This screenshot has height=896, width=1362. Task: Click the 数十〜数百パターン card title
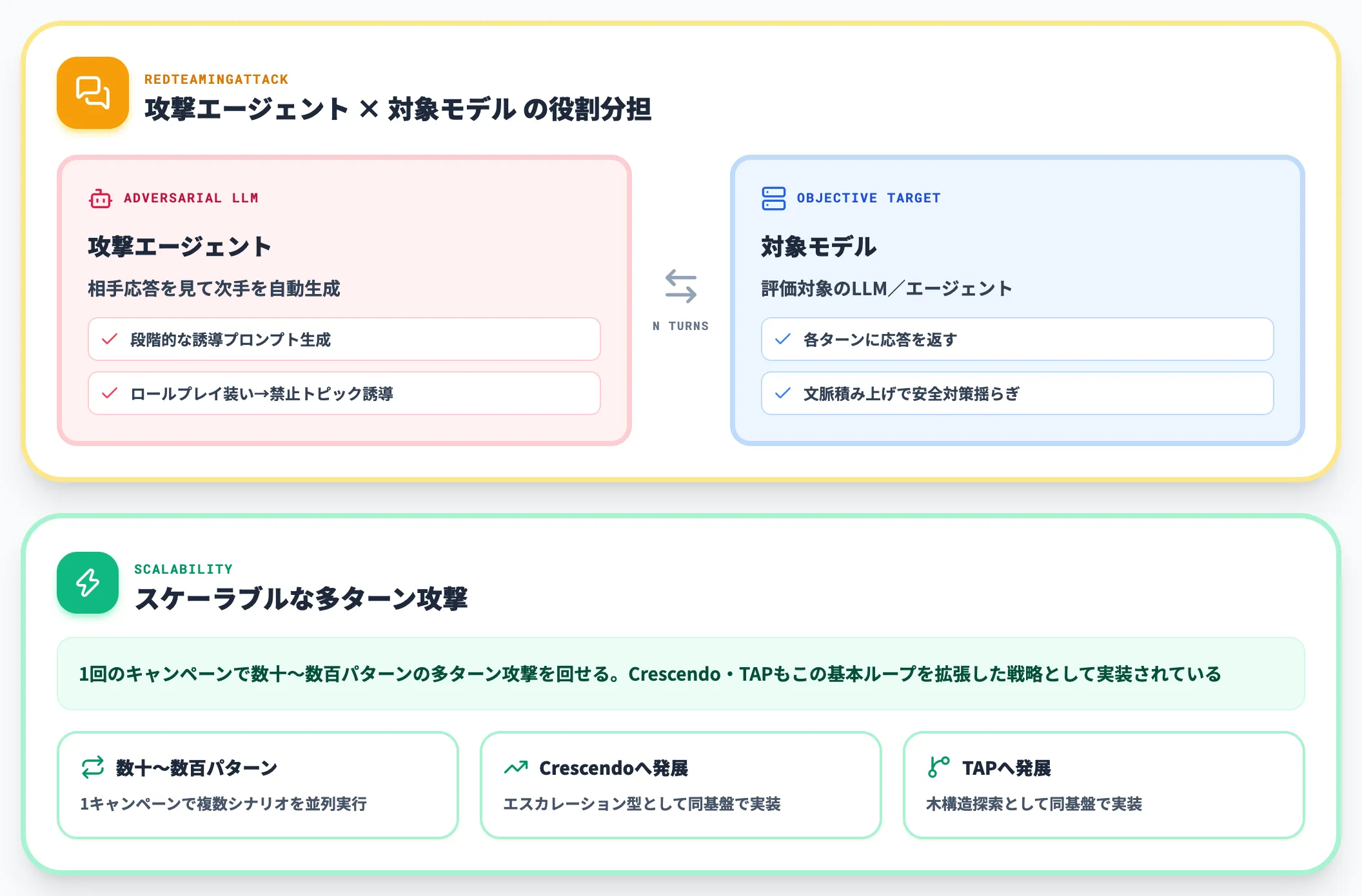pyautogui.click(x=197, y=768)
